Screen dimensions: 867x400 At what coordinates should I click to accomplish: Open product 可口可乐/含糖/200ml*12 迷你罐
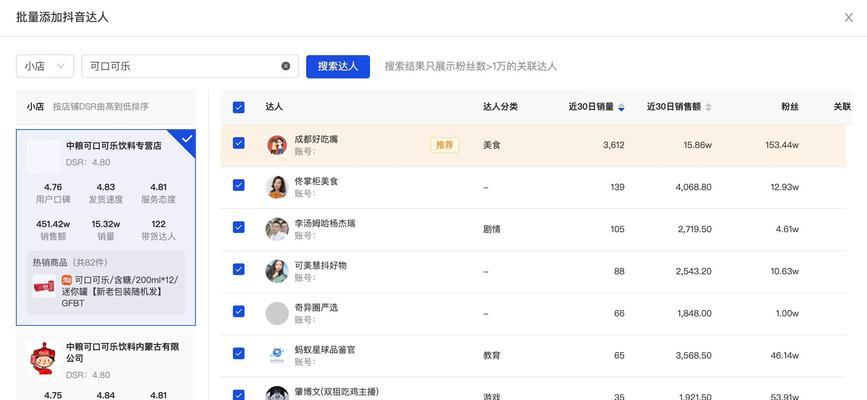[120, 291]
